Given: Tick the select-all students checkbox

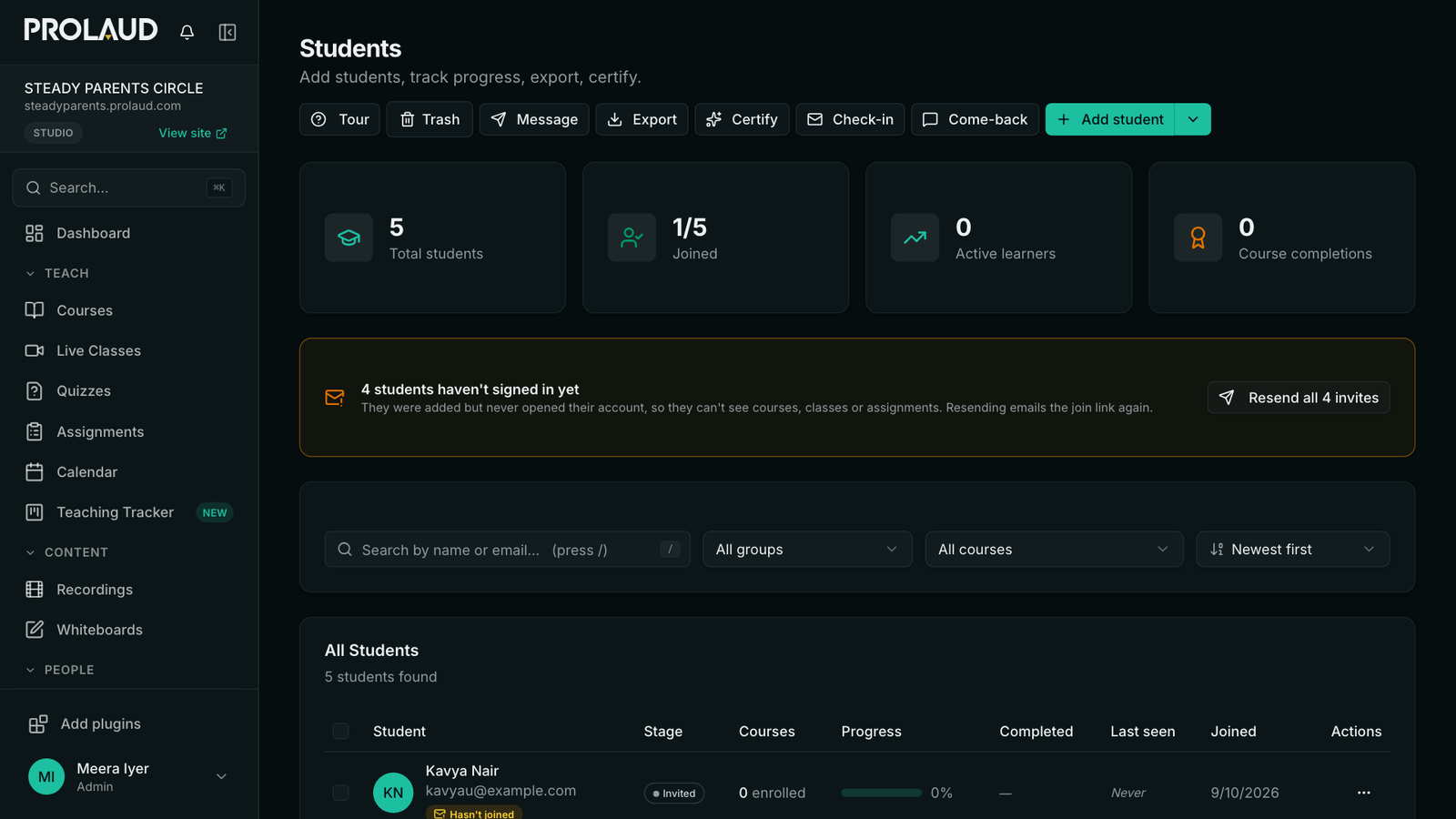Looking at the screenshot, I should coord(340,731).
